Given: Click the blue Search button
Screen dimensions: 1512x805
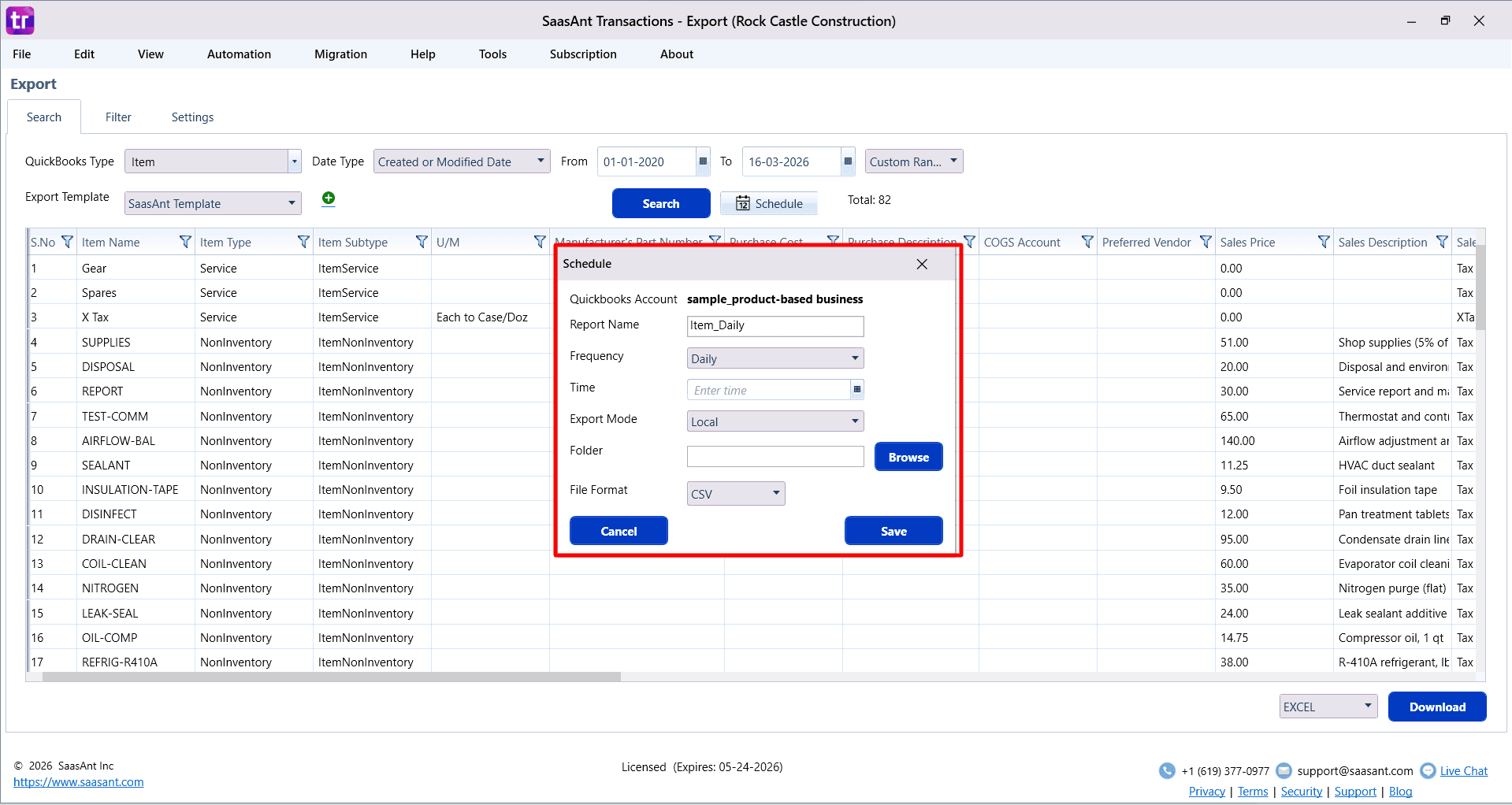Looking at the screenshot, I should [x=661, y=203].
